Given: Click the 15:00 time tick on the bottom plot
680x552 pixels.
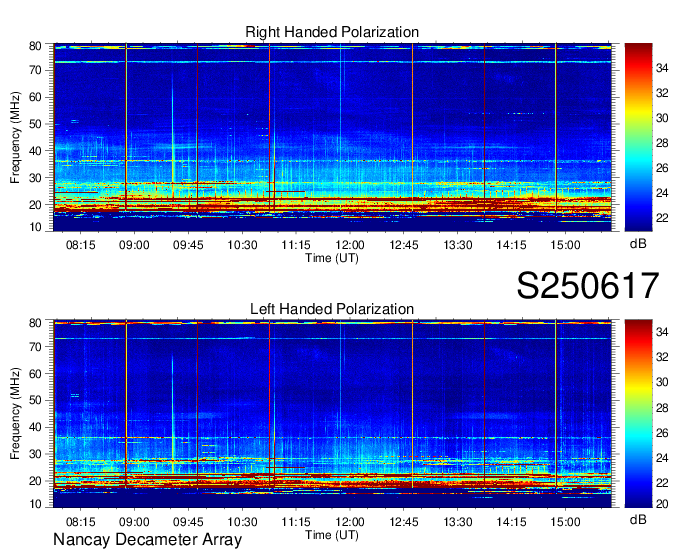Looking at the screenshot, I should coord(566,522).
